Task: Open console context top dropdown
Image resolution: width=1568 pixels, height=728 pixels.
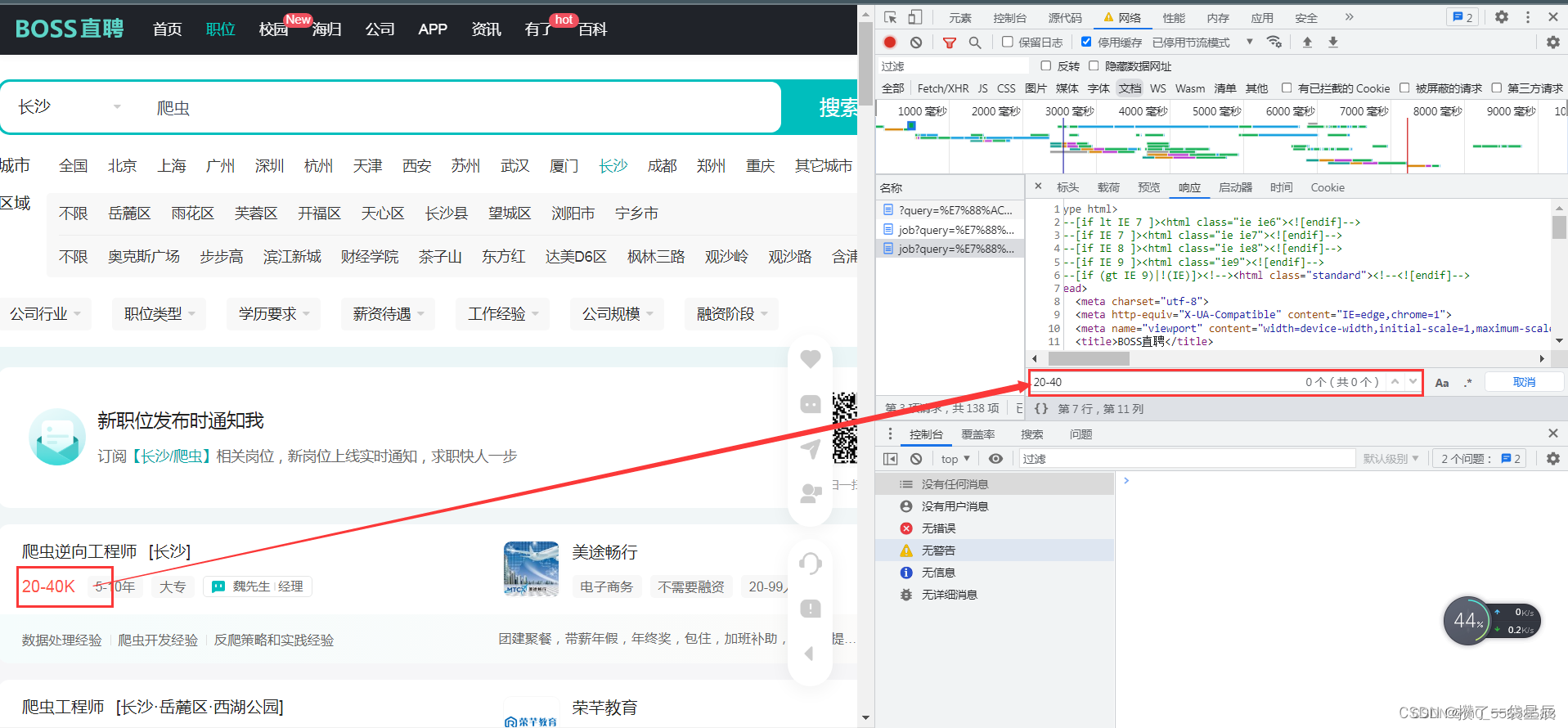Action: click(x=955, y=459)
